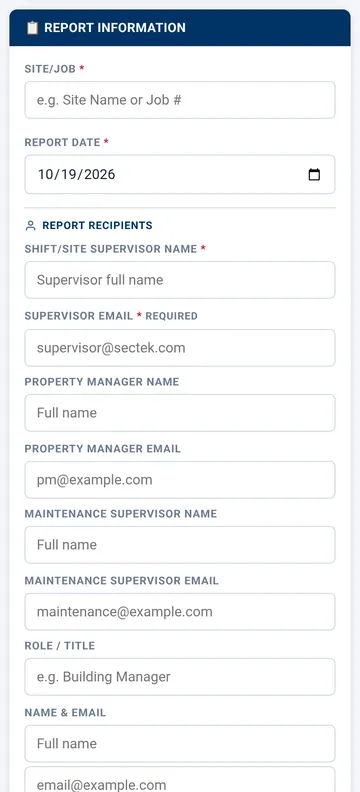The width and height of the screenshot is (360, 792).
Task: Focus the supervisor@sectek.com email field
Action: 180,348
